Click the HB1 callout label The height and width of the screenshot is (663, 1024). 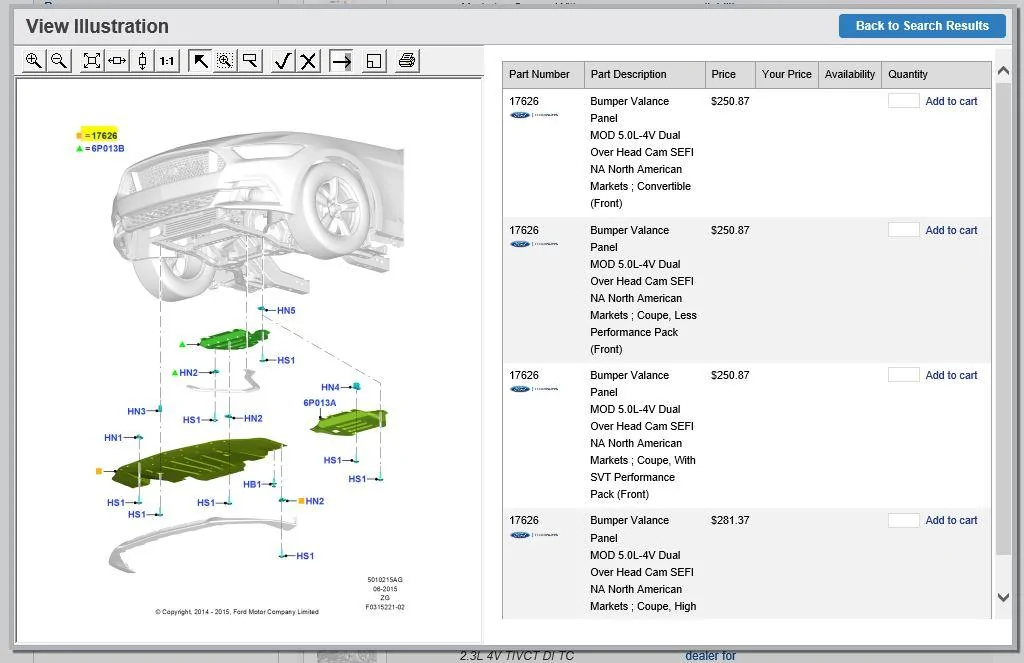point(252,484)
